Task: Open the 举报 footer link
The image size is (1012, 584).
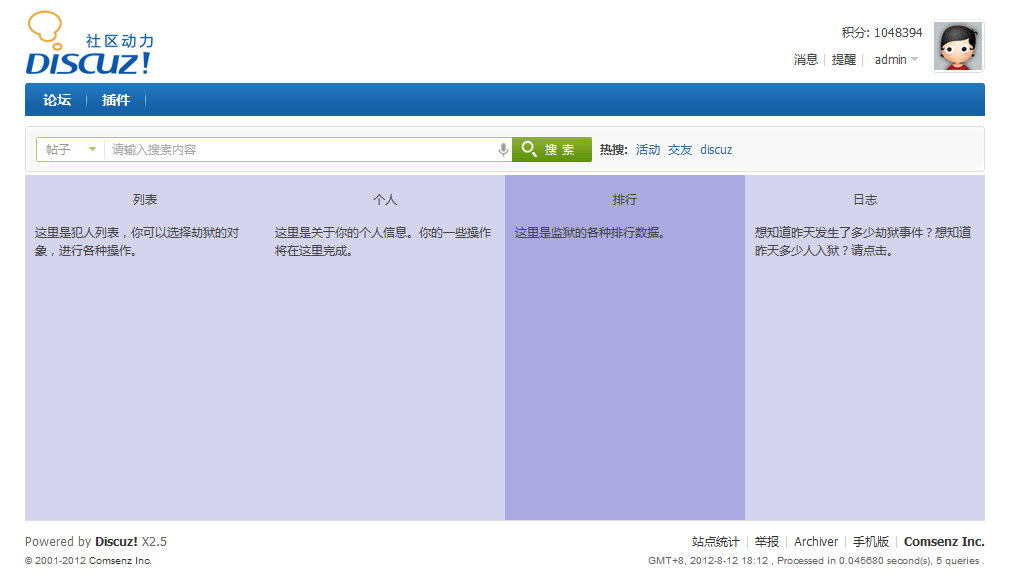Action: click(x=767, y=541)
